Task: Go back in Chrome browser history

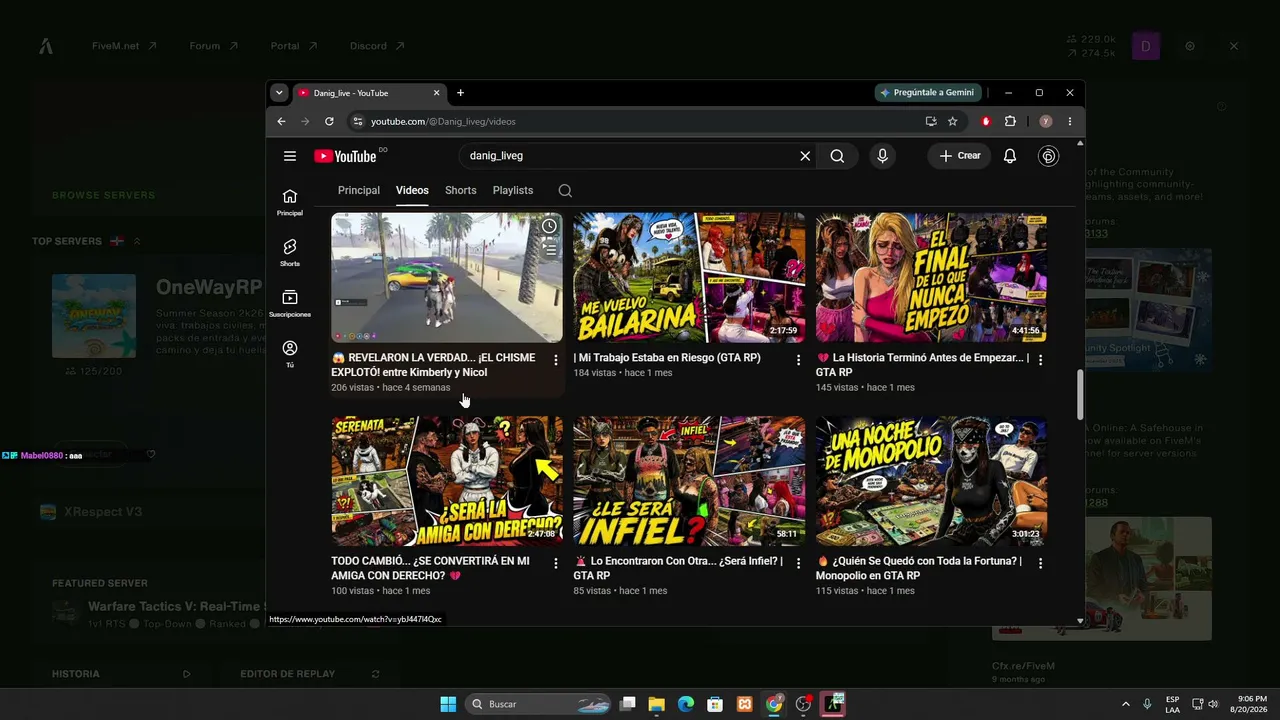Action: click(x=281, y=121)
